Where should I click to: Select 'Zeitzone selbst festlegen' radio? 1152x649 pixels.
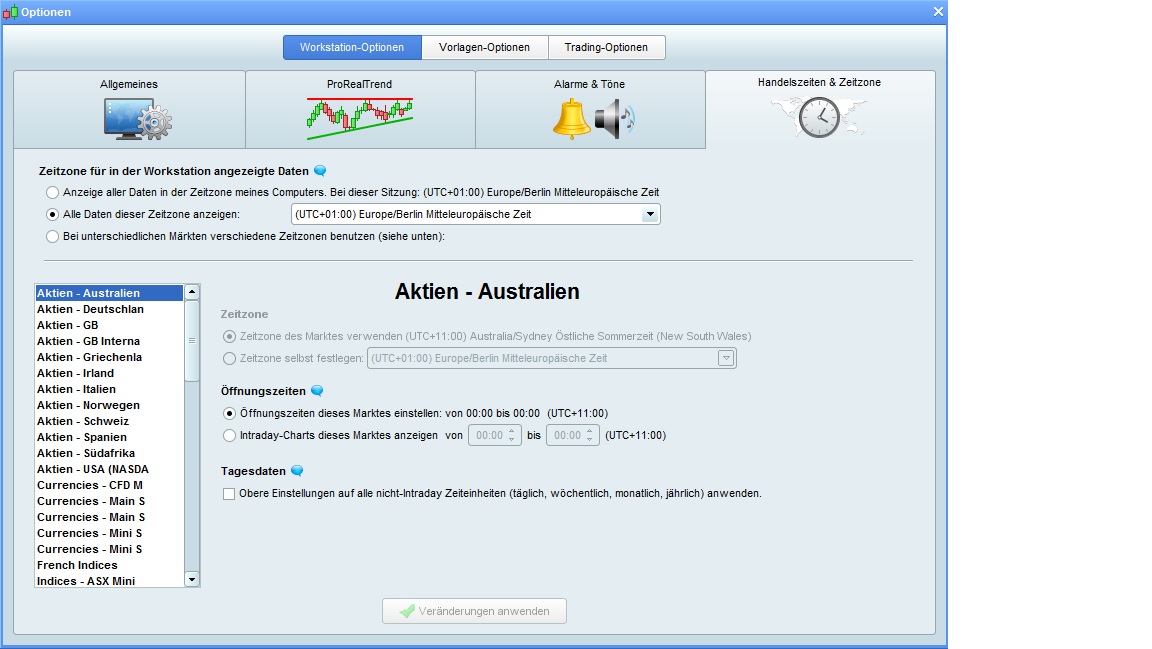229,359
